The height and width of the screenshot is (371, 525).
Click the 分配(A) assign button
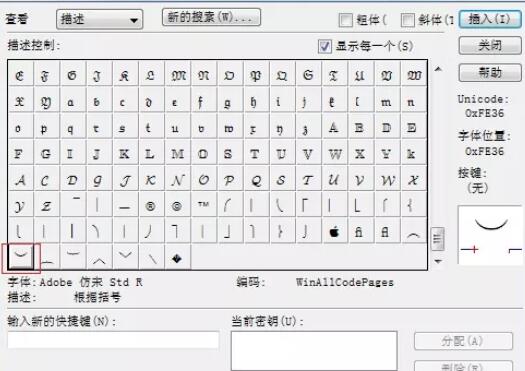click(x=463, y=341)
